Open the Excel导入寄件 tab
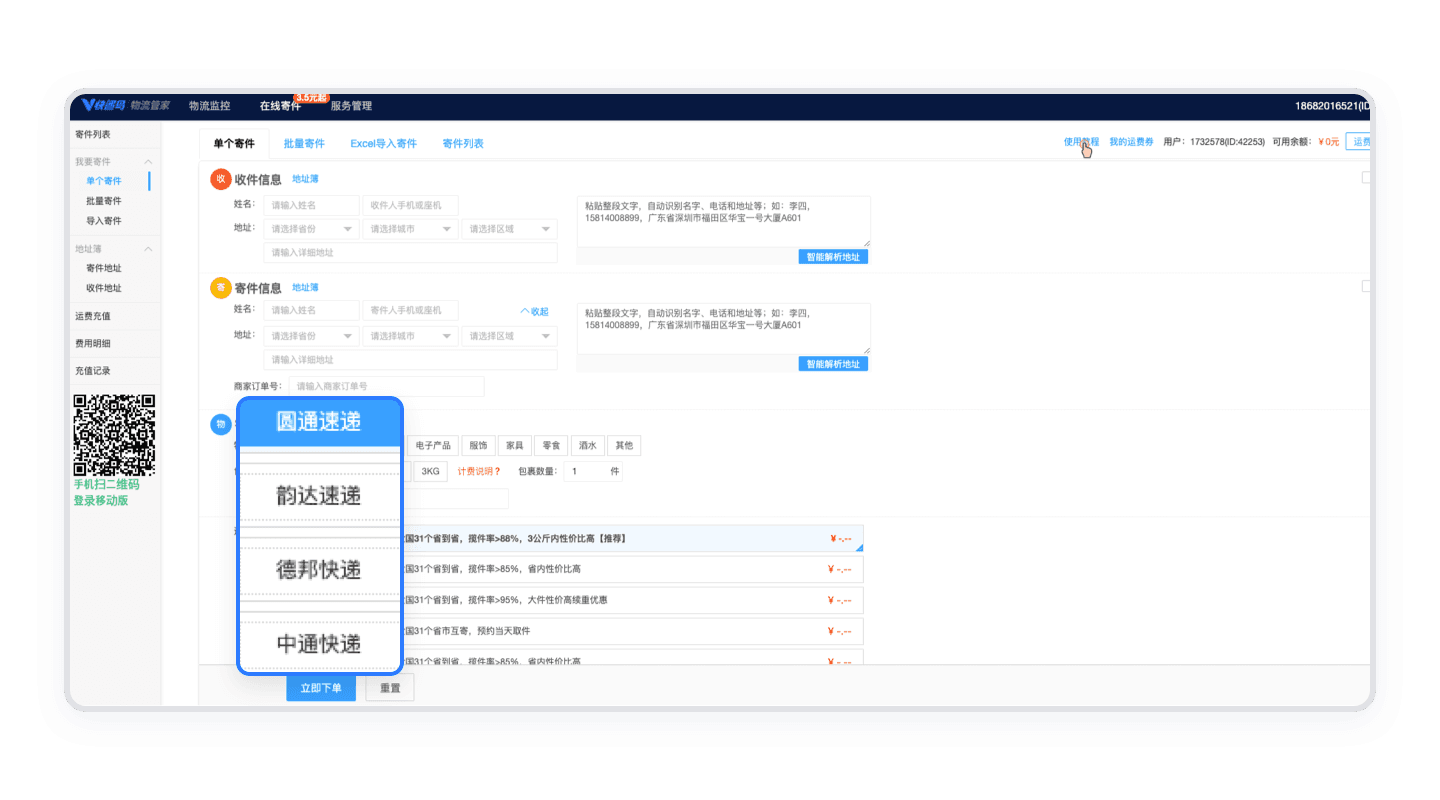The width and height of the screenshot is (1440, 800). [383, 143]
